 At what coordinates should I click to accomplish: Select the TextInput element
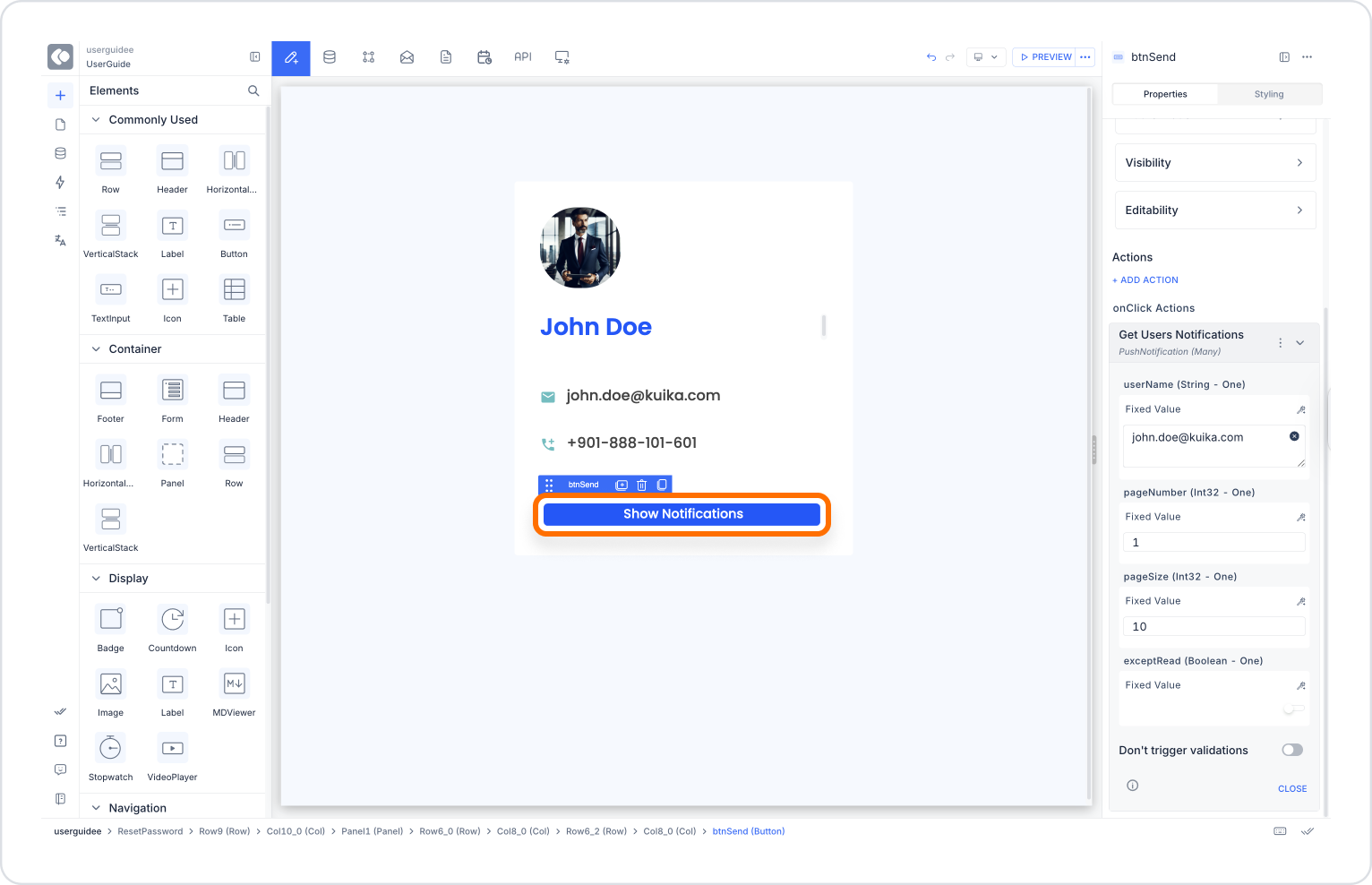pos(111,298)
